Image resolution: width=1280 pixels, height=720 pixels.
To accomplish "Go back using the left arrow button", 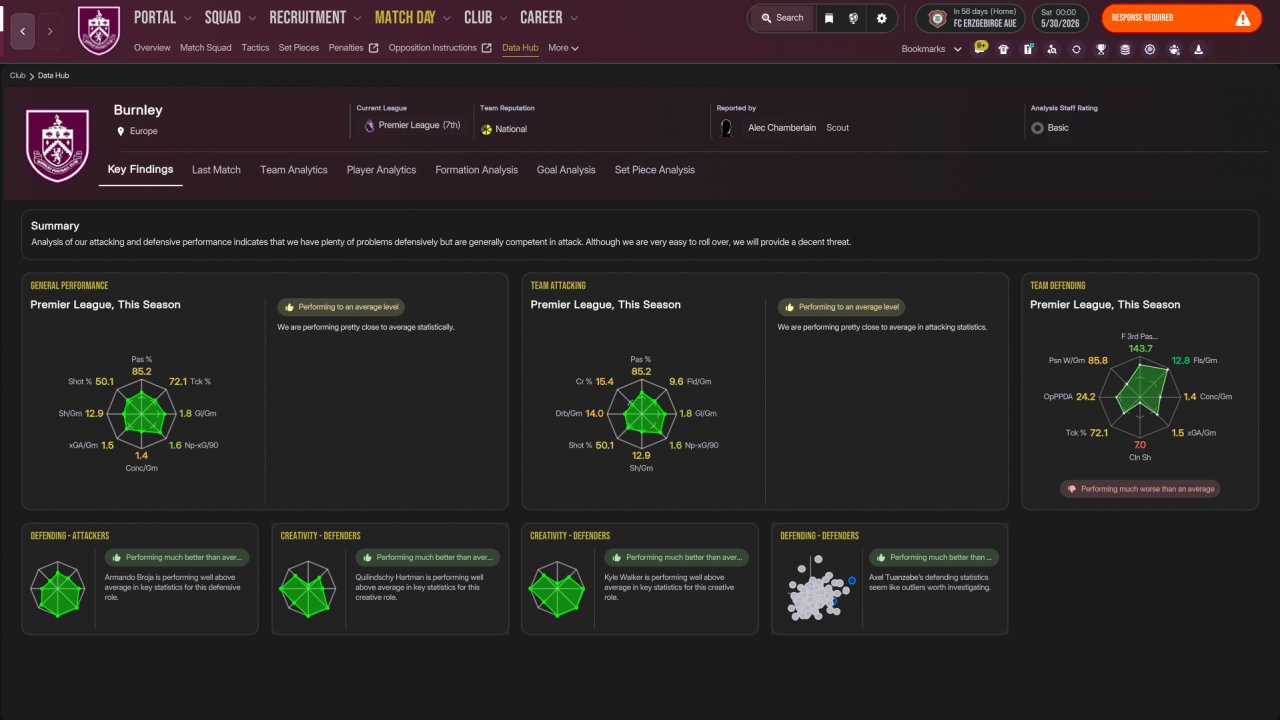I will [x=23, y=31].
